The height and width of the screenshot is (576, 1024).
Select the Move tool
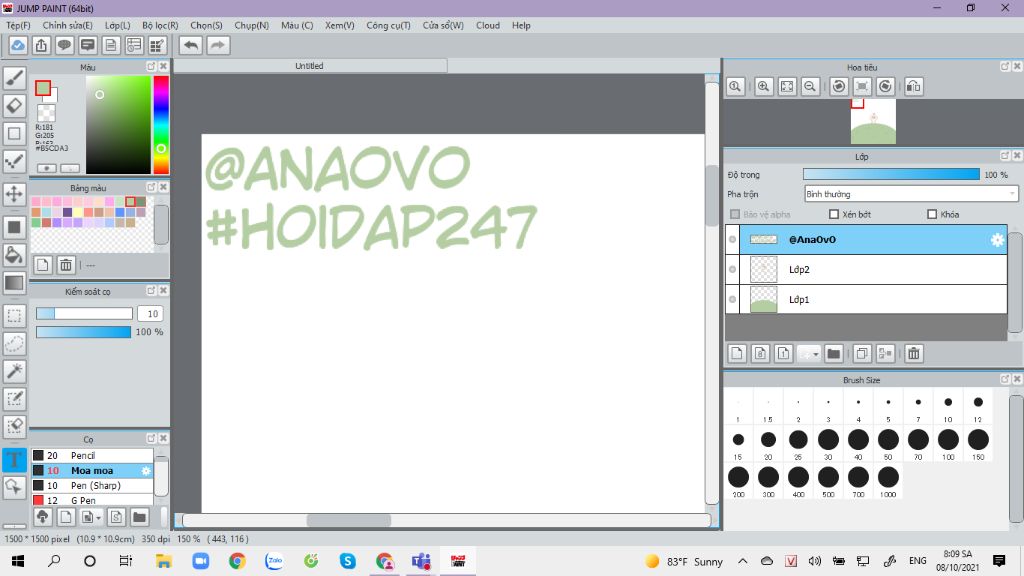tap(14, 194)
